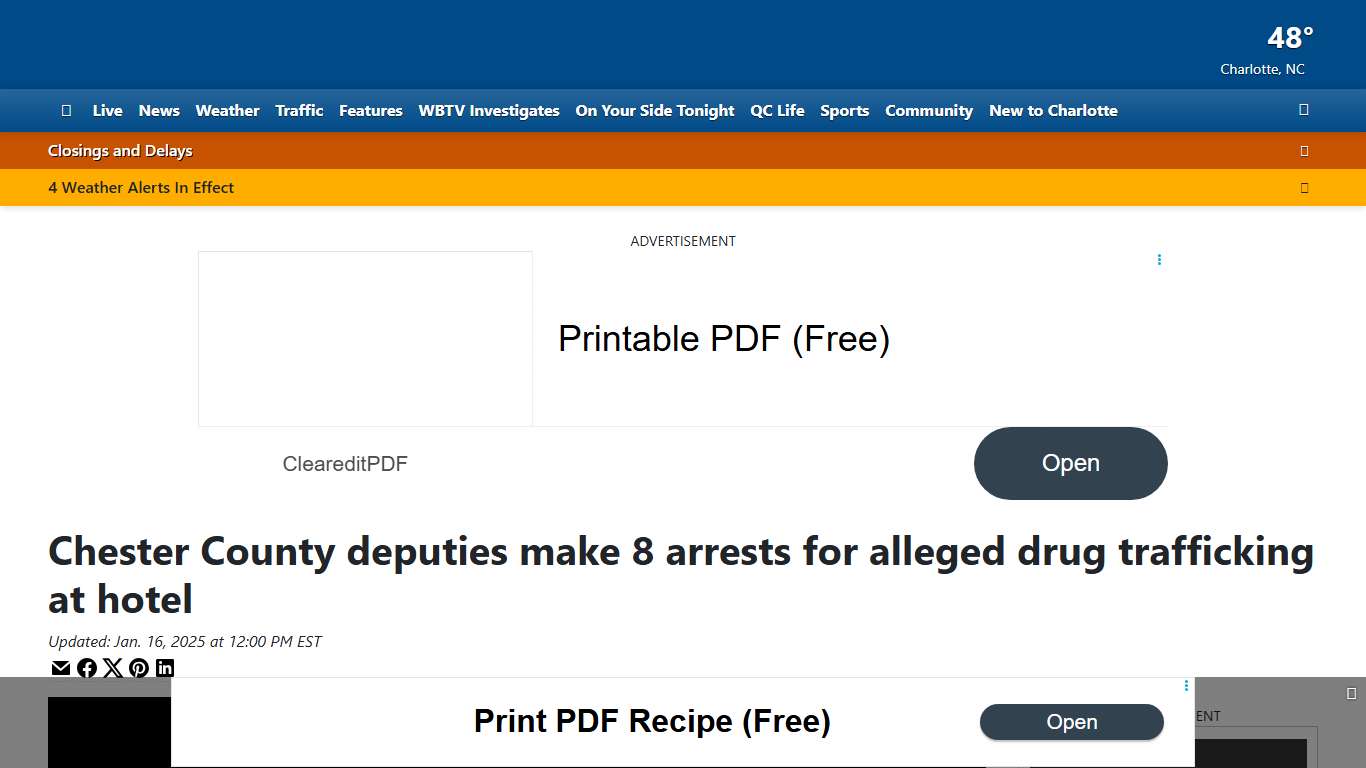Click the Printable PDF (Free) ad headline
The height and width of the screenshot is (768, 1366).
724,339
